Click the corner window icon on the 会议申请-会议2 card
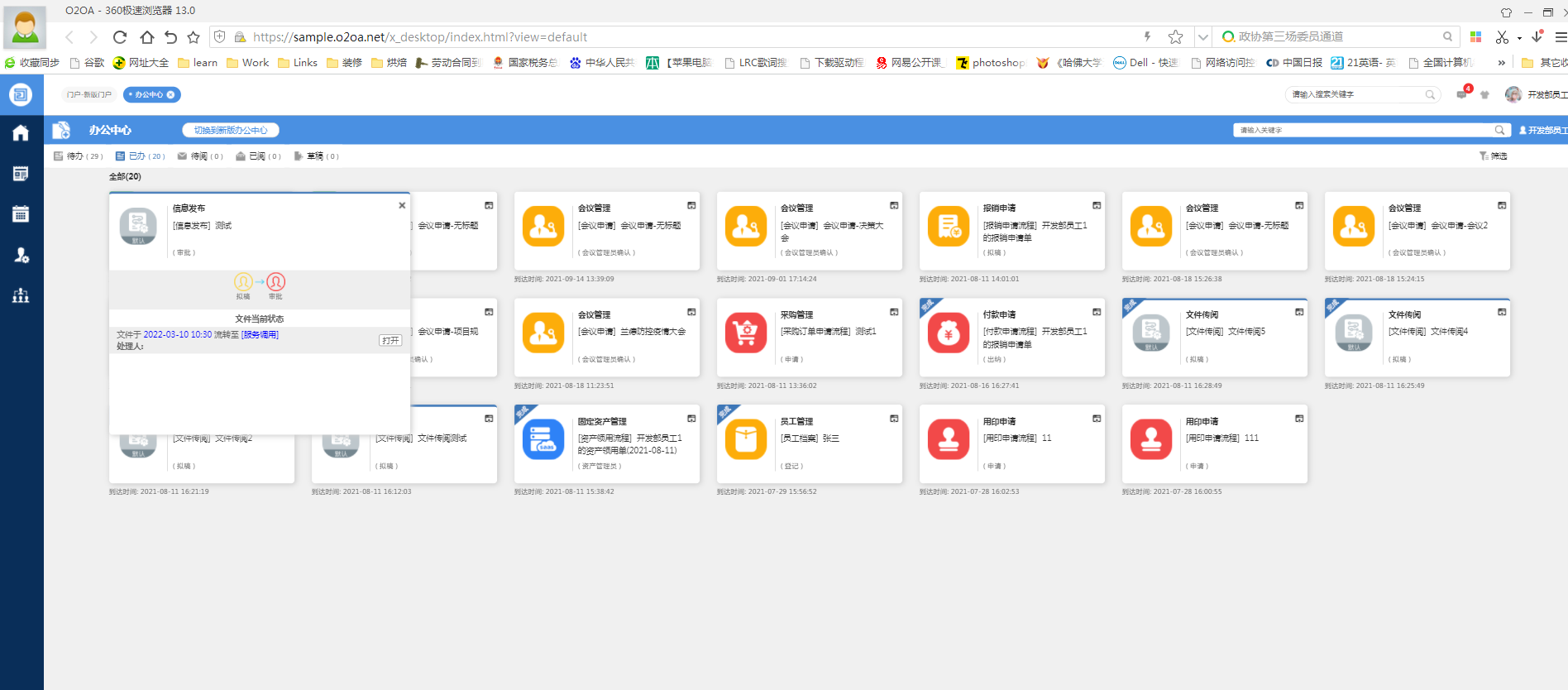This screenshot has width=1568, height=690. pyautogui.click(x=1502, y=205)
